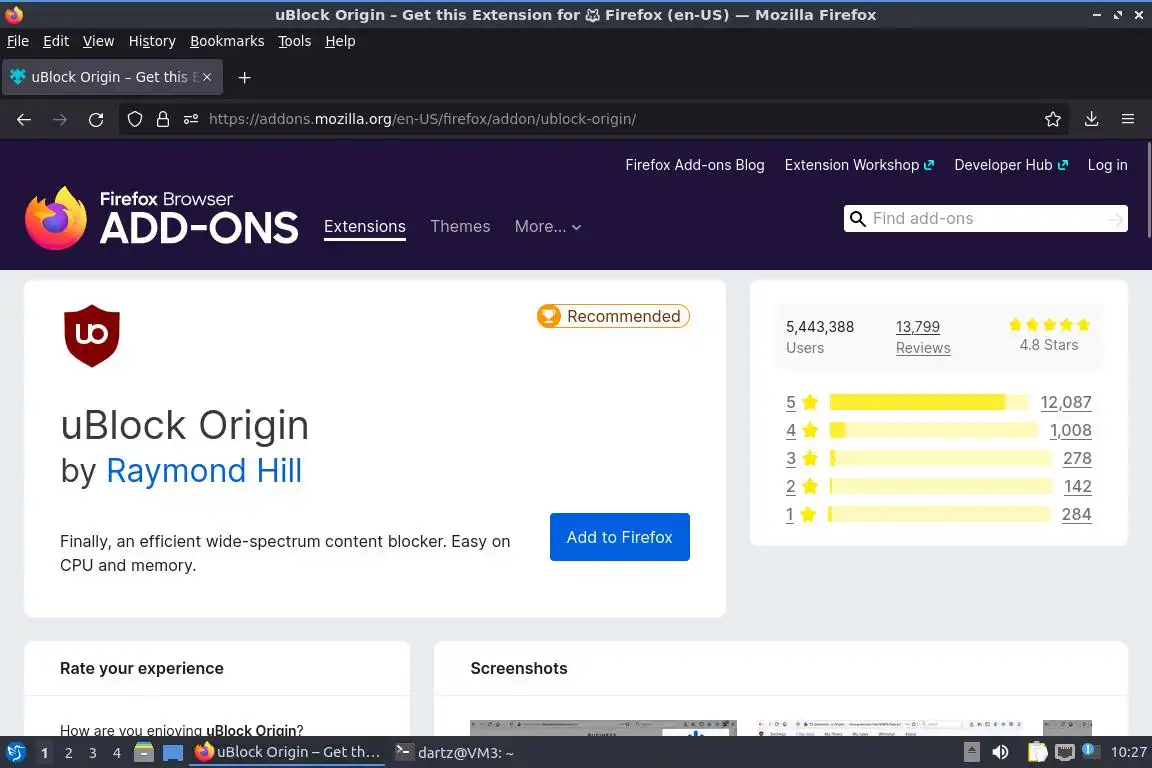The image size is (1152, 768).
Task: Open the Firefox Add-ons Blog link
Action: pos(694,165)
